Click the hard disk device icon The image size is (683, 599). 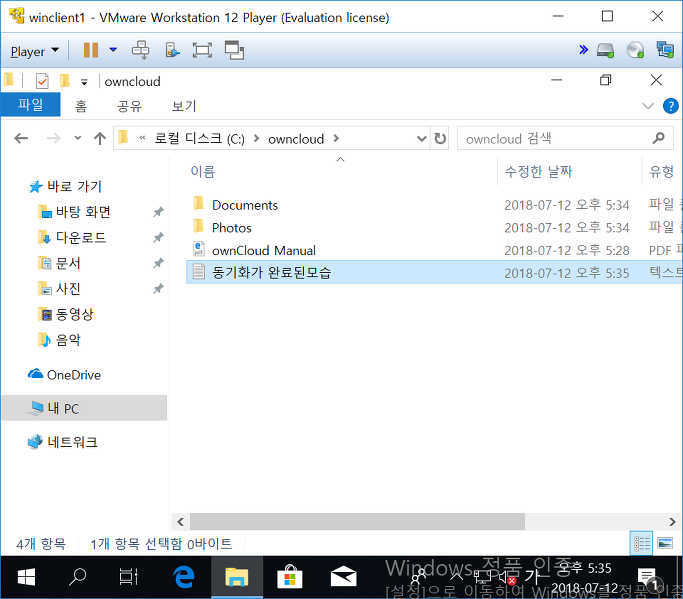[605, 50]
